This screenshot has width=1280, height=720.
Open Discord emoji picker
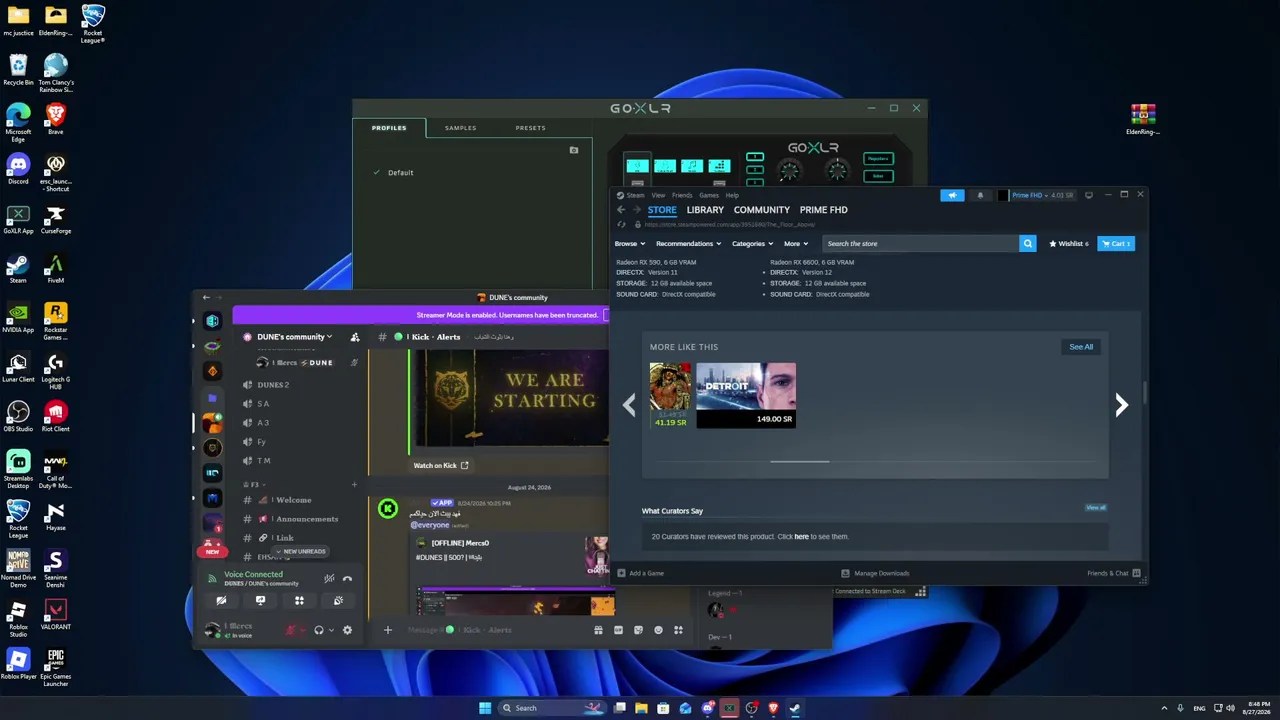pos(658,630)
